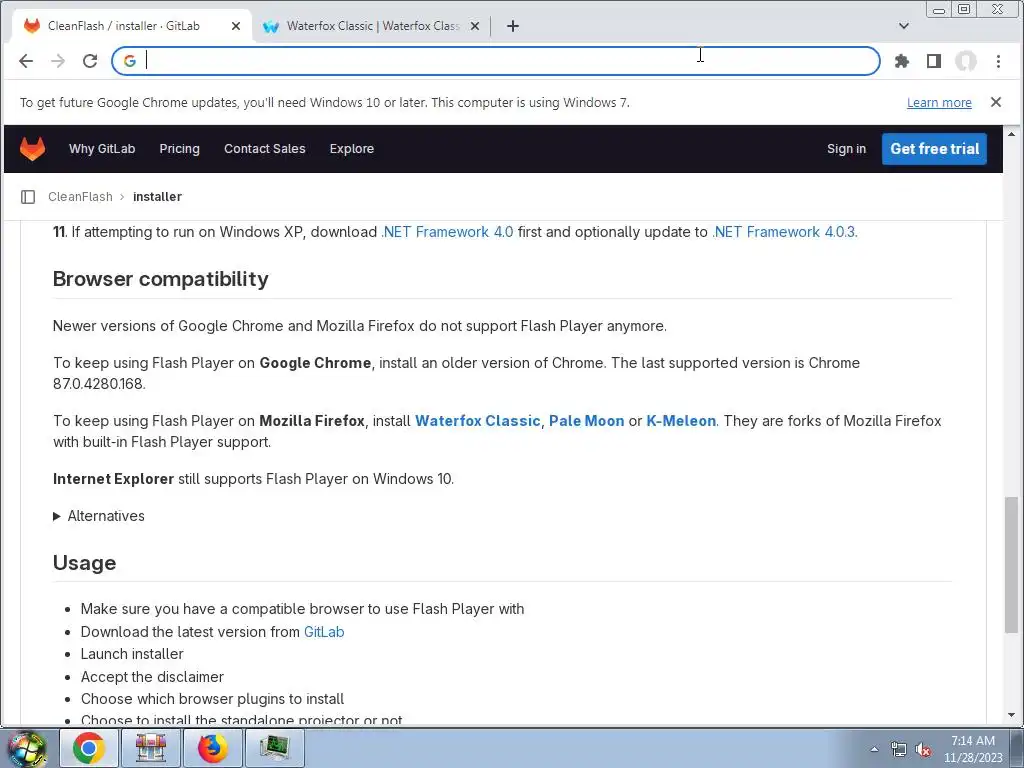Click the Google icon in the address bar
This screenshot has width=1024, height=768.
pyautogui.click(x=129, y=61)
